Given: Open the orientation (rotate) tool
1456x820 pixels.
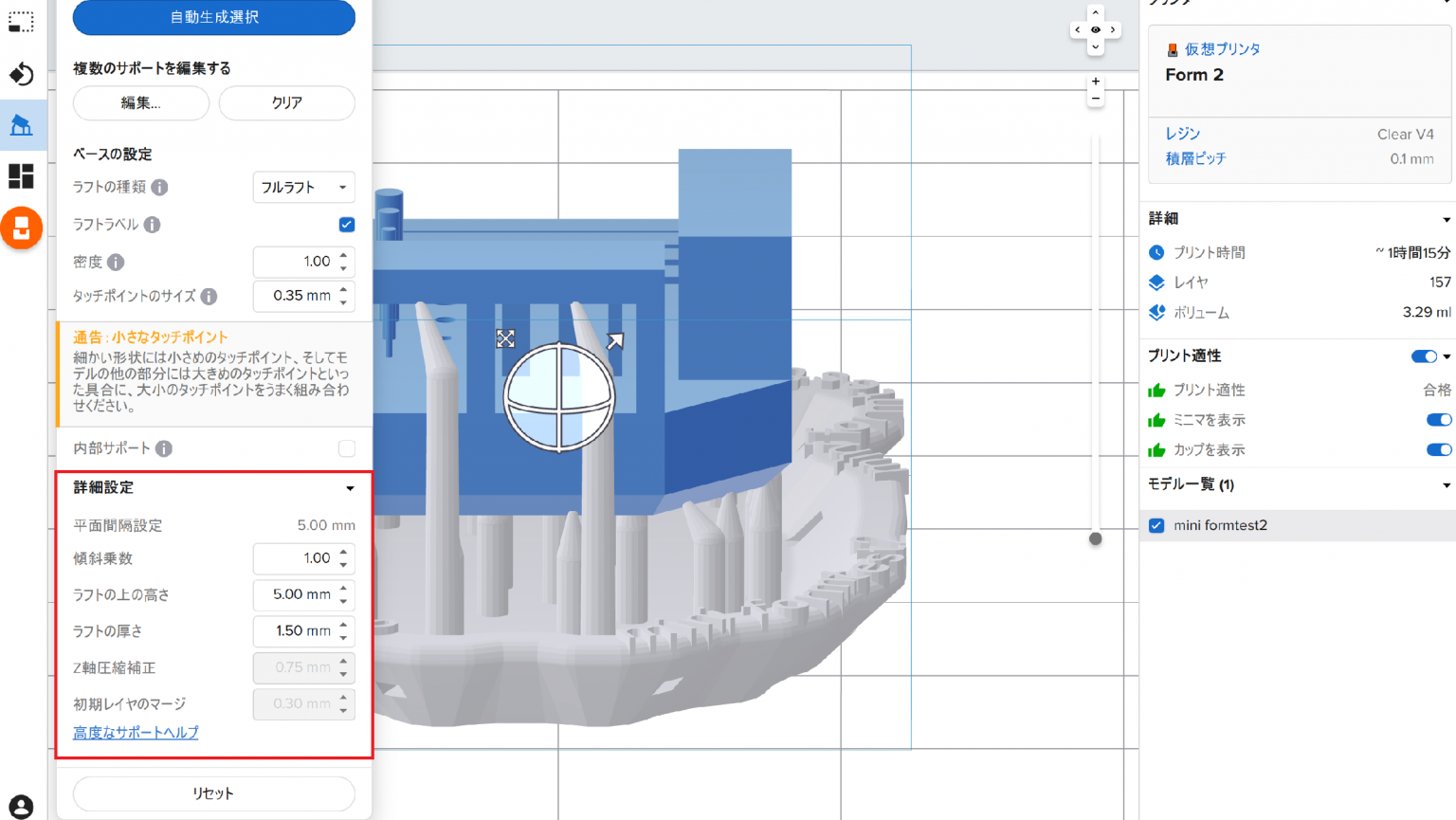Looking at the screenshot, I should pyautogui.click(x=21, y=74).
